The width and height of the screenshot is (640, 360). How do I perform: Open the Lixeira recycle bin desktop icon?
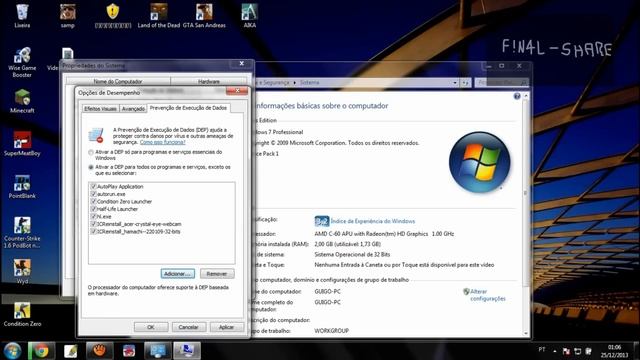click(22, 16)
